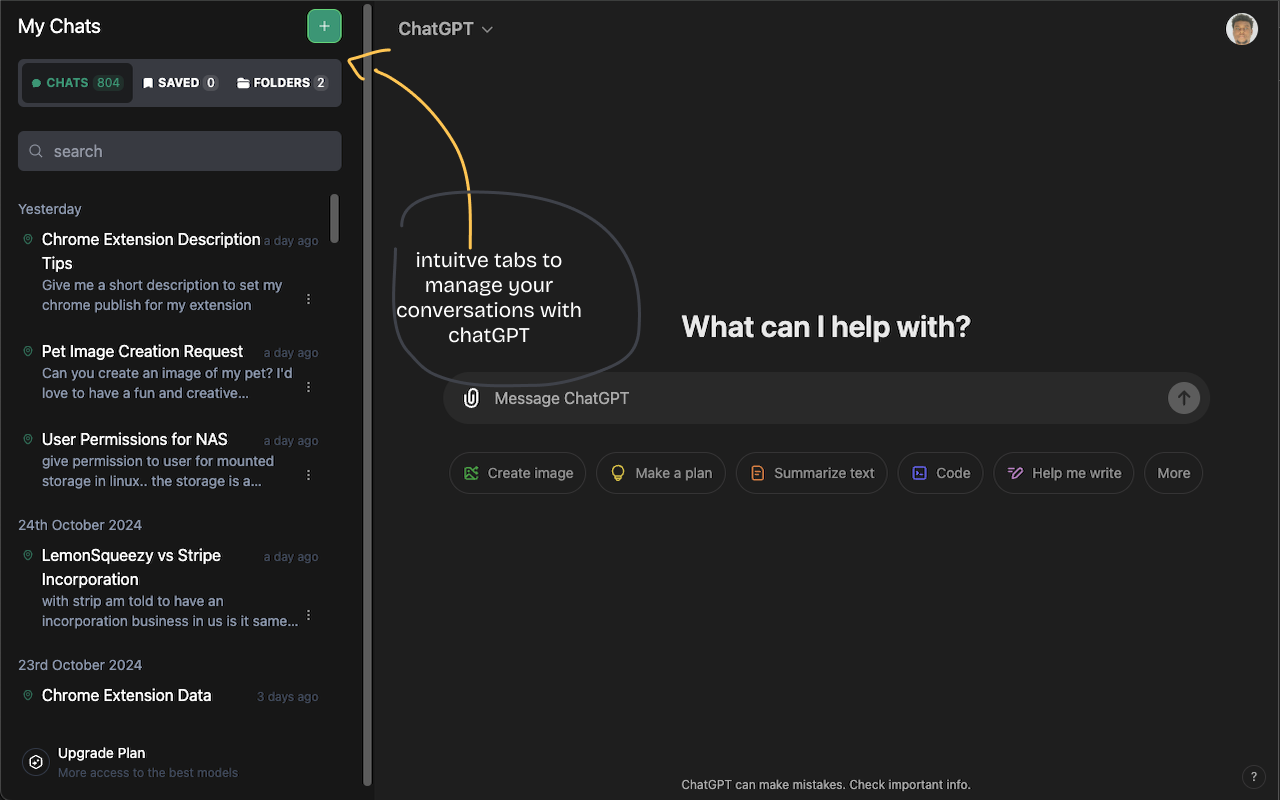Click the Upgrade Plan circular icon
Screen dimensions: 1280x800
point(36,762)
